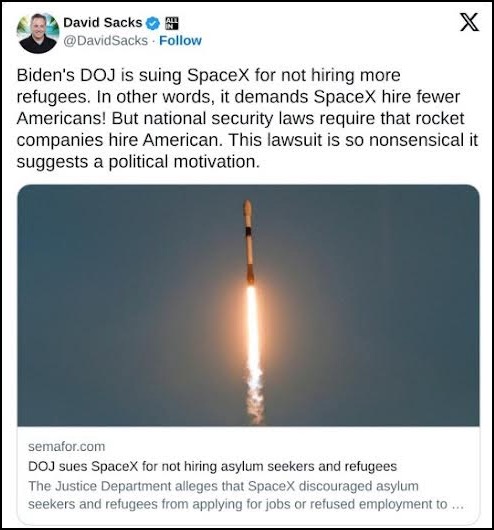Click the rocket body in the photo

pos(249,242)
